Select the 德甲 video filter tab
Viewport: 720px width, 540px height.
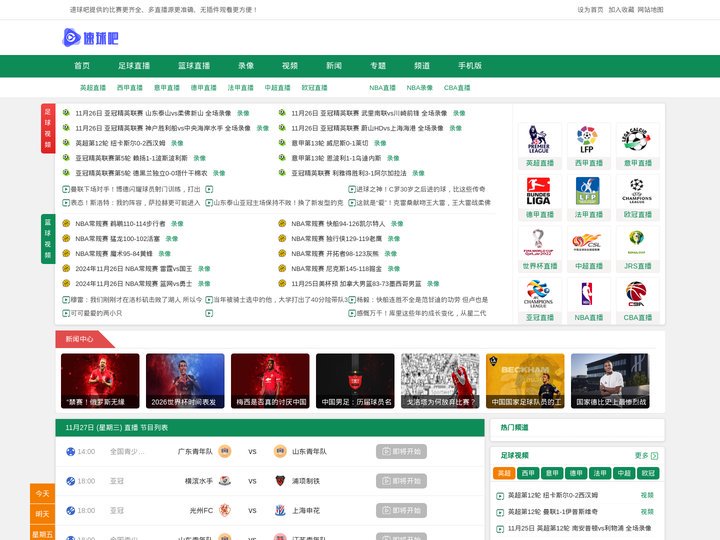click(576, 473)
